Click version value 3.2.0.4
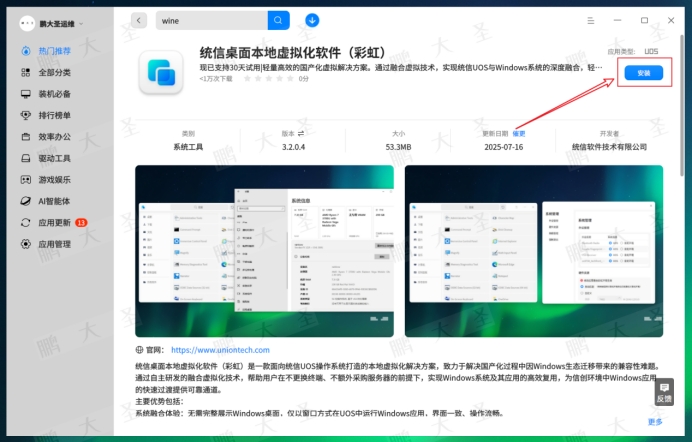Screen dimensions: 692x442 293,147
